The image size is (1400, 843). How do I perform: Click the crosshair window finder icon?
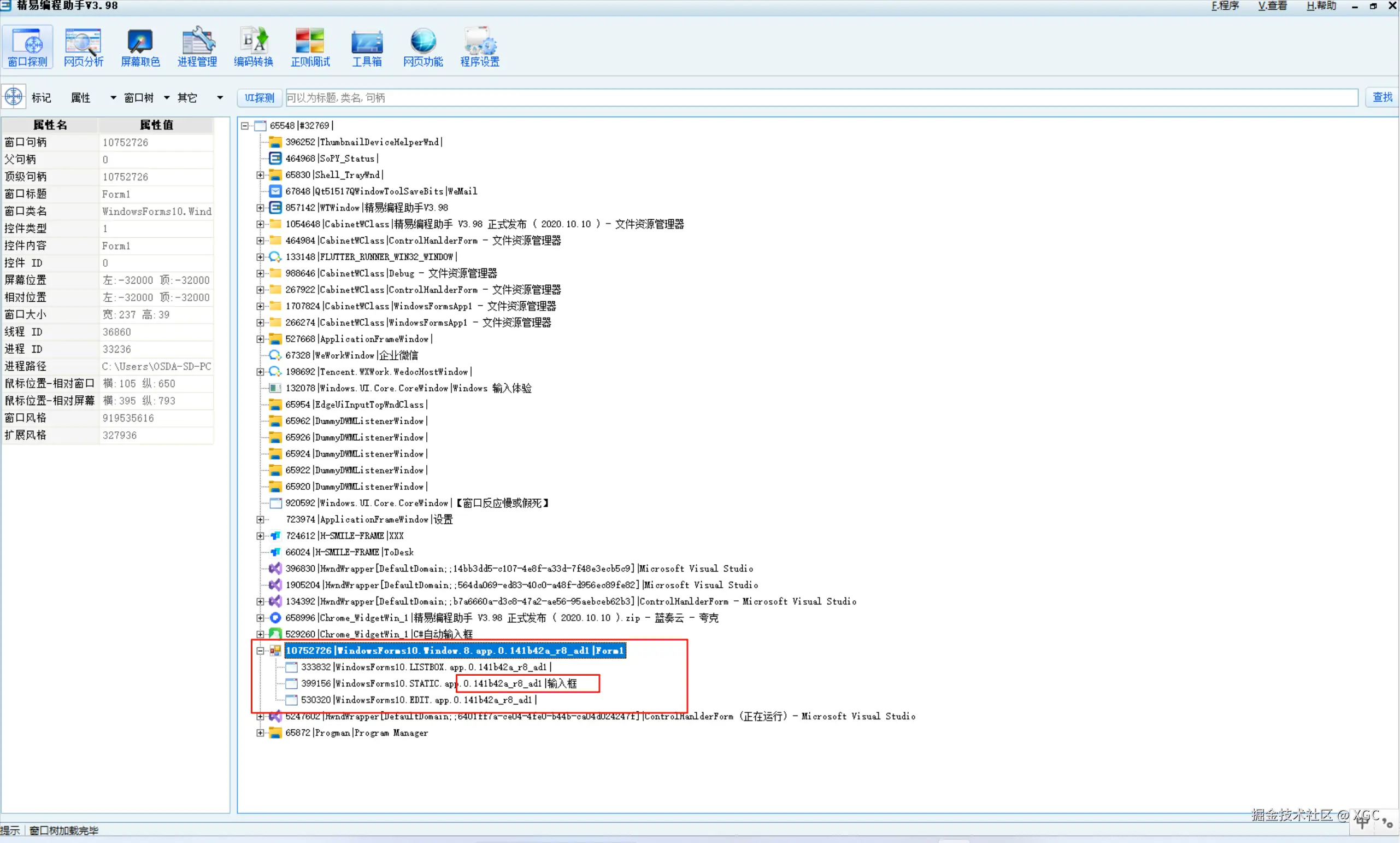pyautogui.click(x=14, y=97)
